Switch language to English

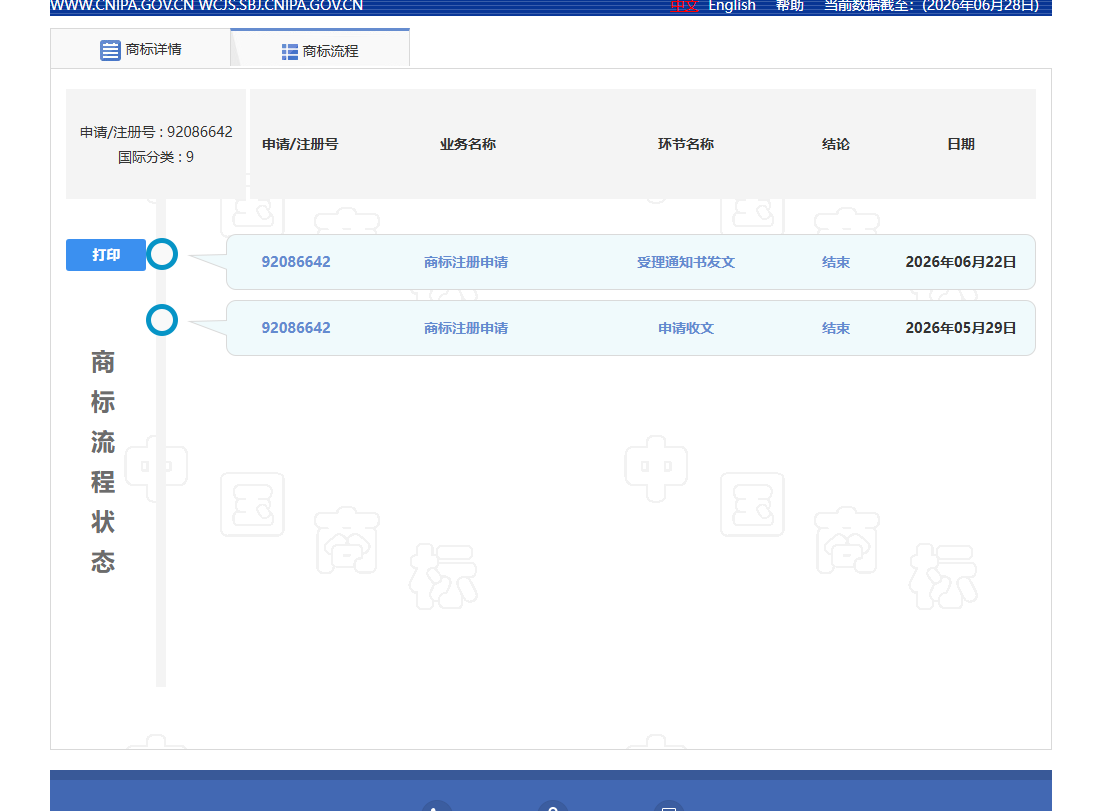click(x=732, y=6)
